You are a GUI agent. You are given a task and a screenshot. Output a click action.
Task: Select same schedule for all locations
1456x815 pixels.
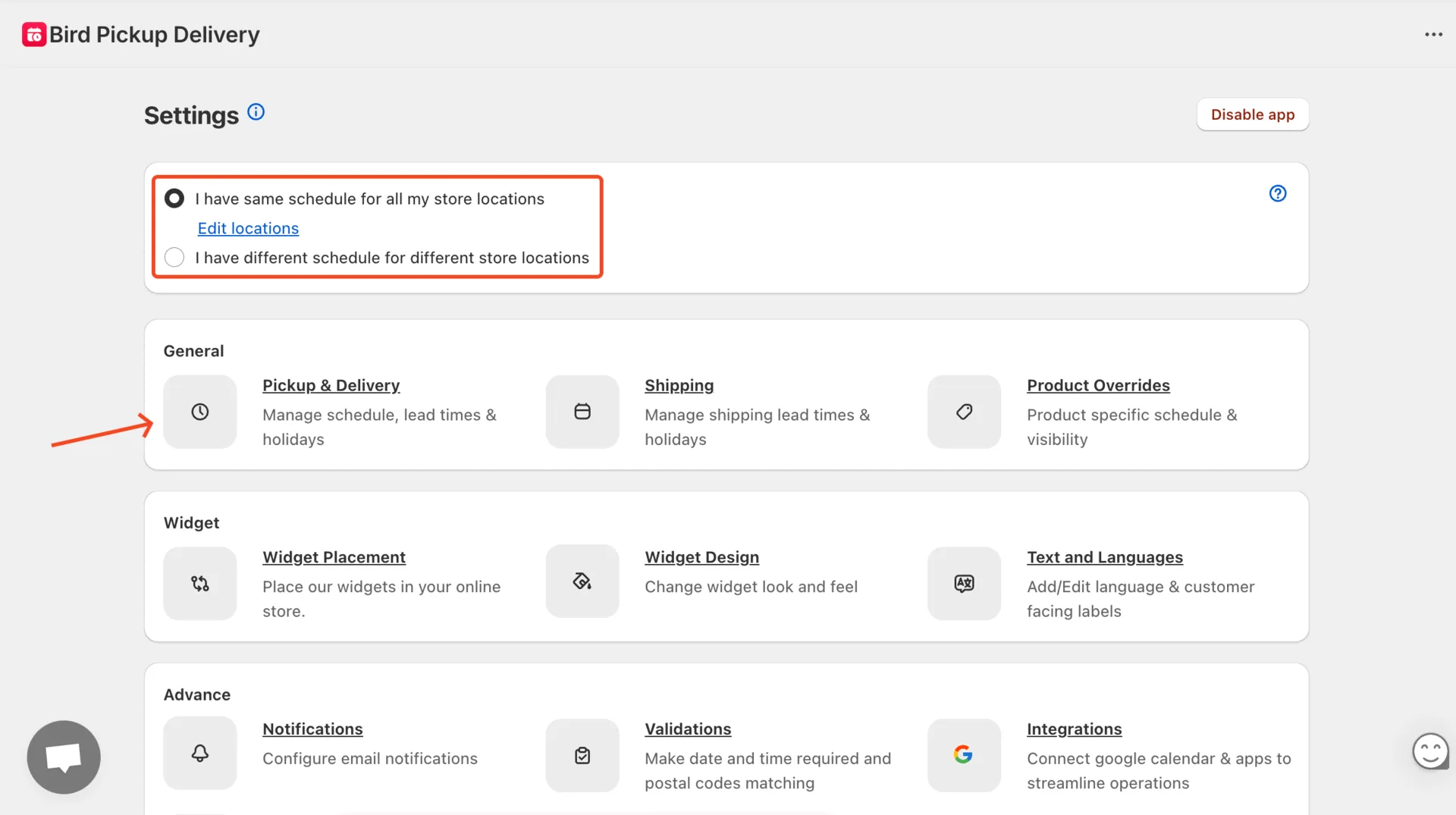[174, 199]
